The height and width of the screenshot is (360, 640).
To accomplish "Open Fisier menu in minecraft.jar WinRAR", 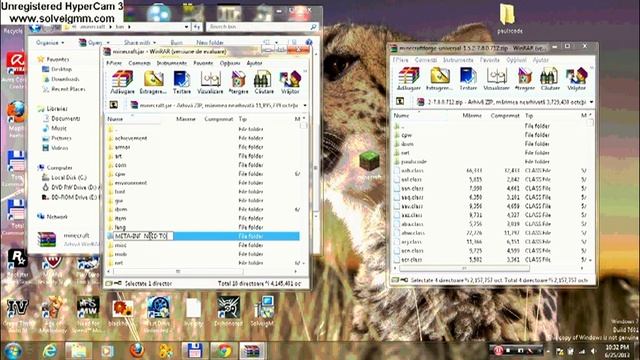I will [x=114, y=63].
